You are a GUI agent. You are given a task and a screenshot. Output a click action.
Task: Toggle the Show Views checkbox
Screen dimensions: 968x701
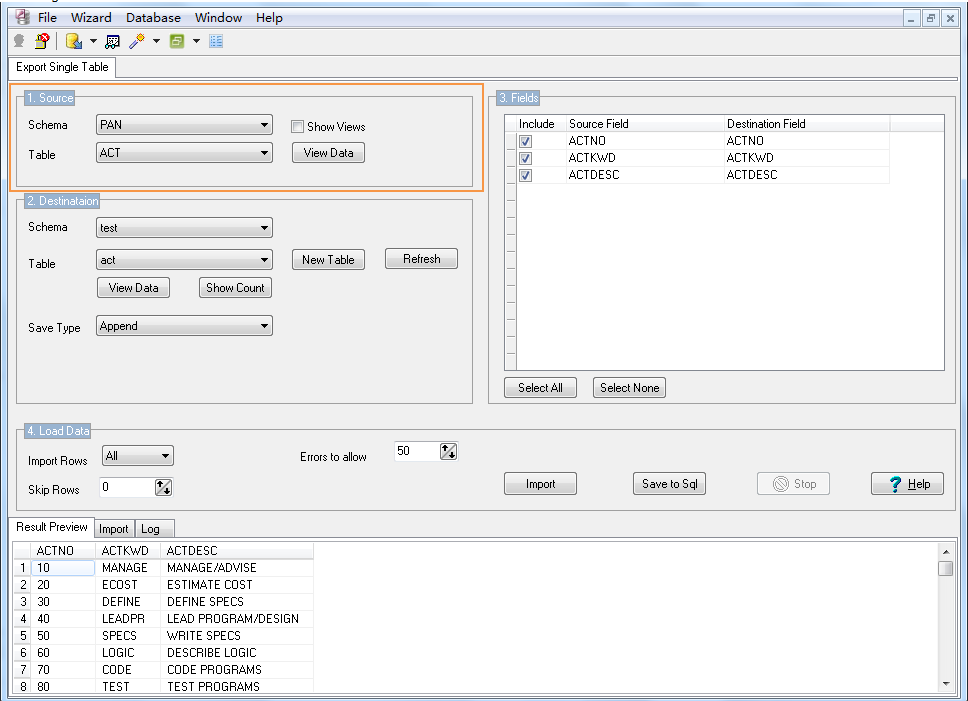click(298, 127)
